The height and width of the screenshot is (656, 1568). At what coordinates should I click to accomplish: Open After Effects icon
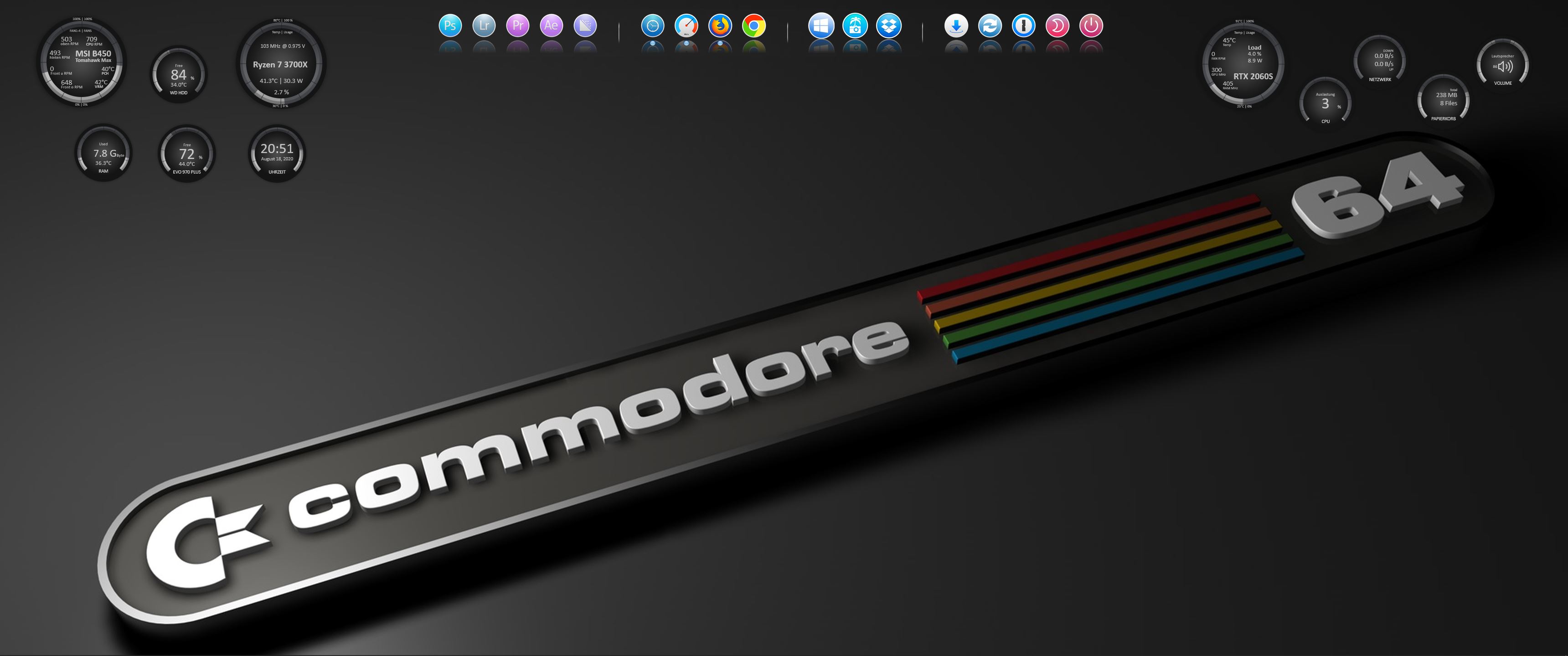551,26
